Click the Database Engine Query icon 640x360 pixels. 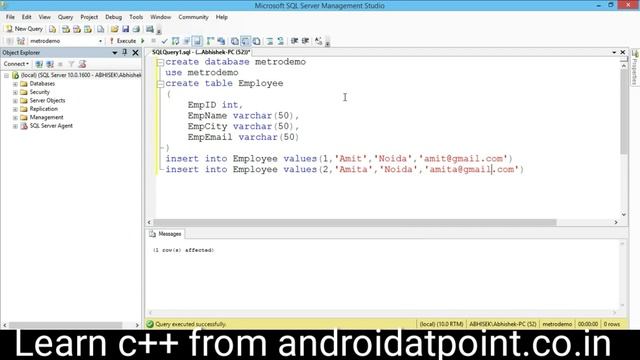tap(53, 29)
